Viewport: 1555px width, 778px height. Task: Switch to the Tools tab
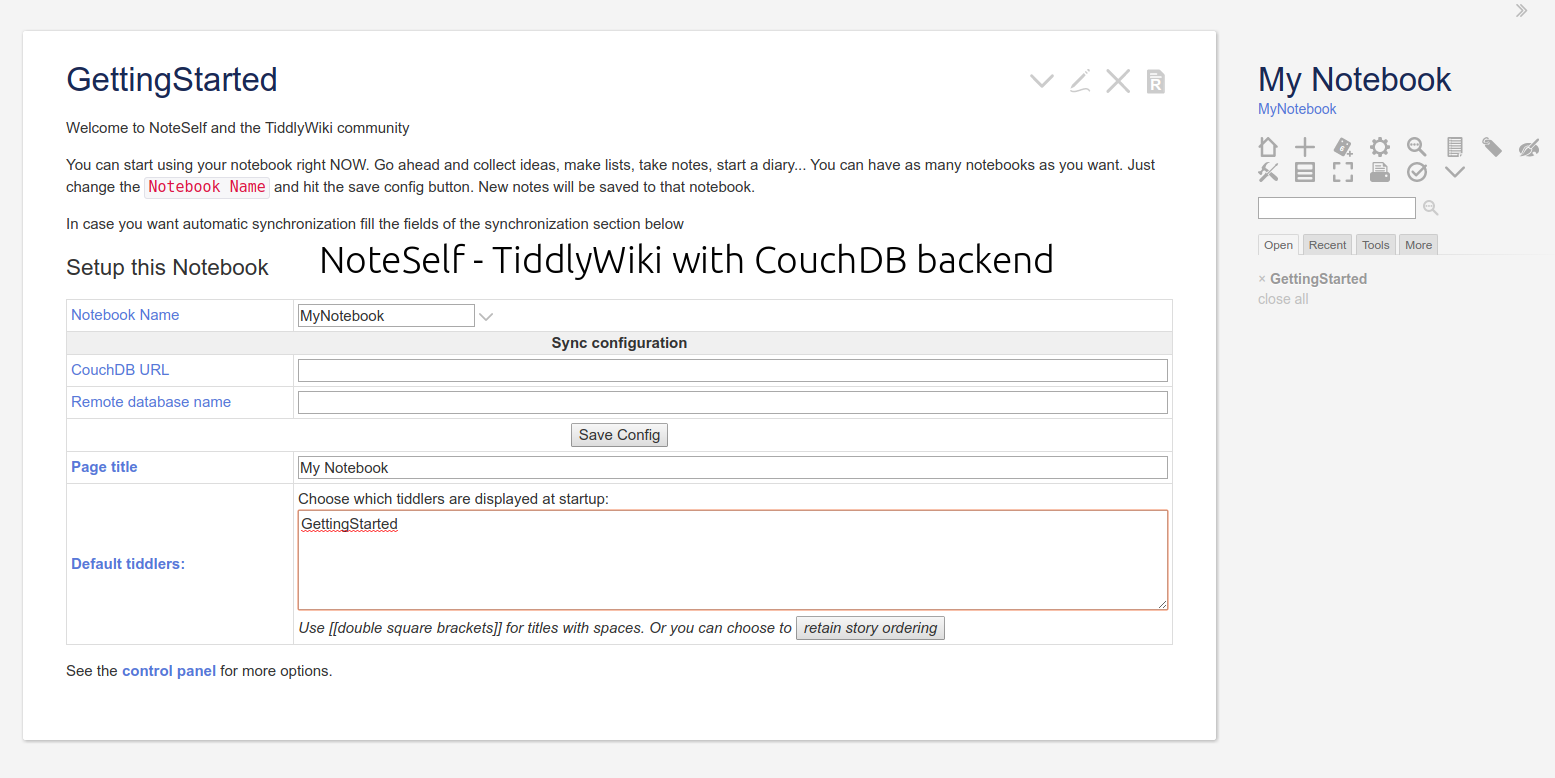1375,244
